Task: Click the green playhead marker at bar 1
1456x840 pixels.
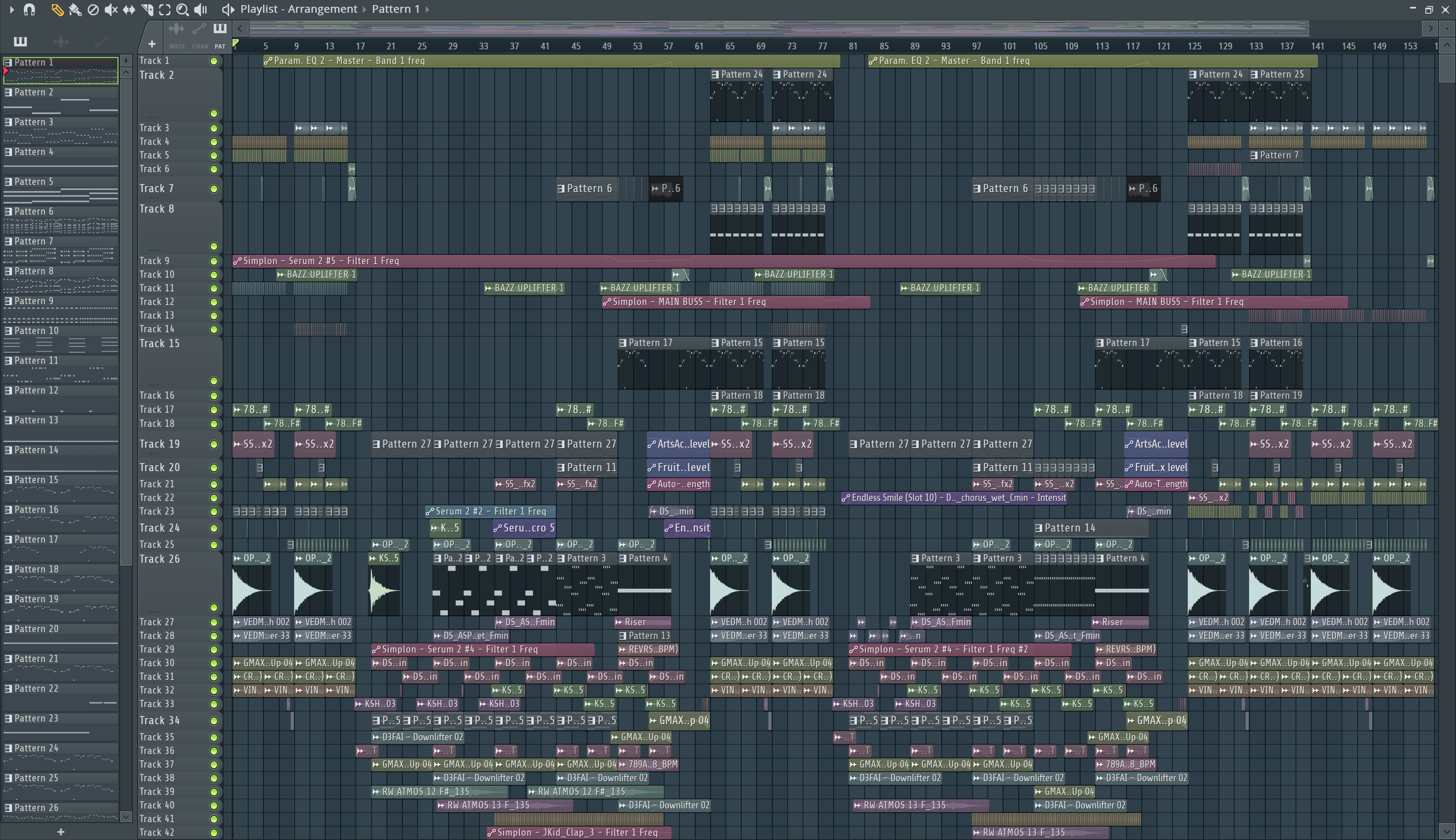Action: 236,43
